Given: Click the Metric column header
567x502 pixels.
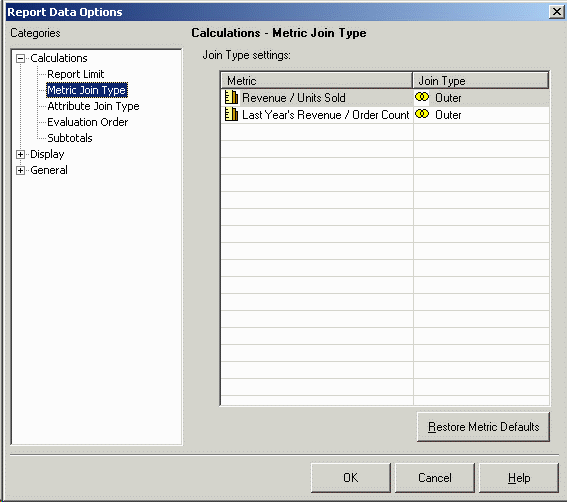Looking at the screenshot, I should point(316,80).
